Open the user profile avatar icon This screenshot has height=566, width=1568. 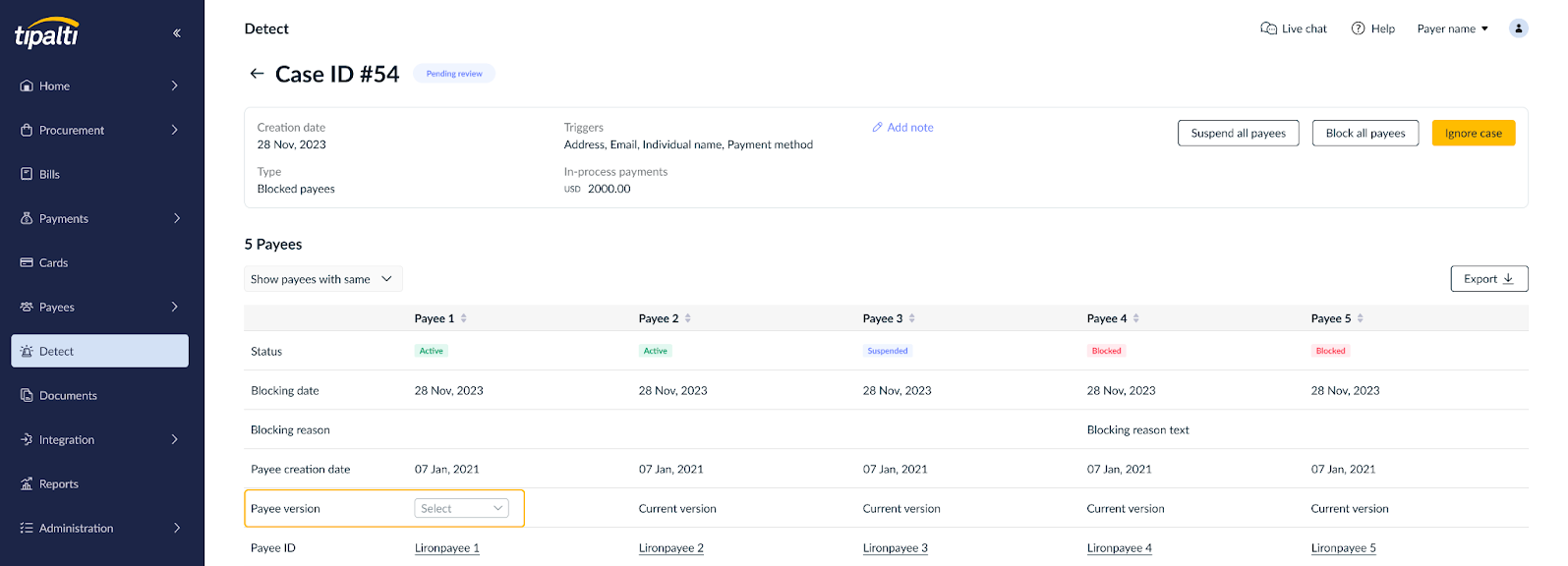pyautogui.click(x=1518, y=28)
